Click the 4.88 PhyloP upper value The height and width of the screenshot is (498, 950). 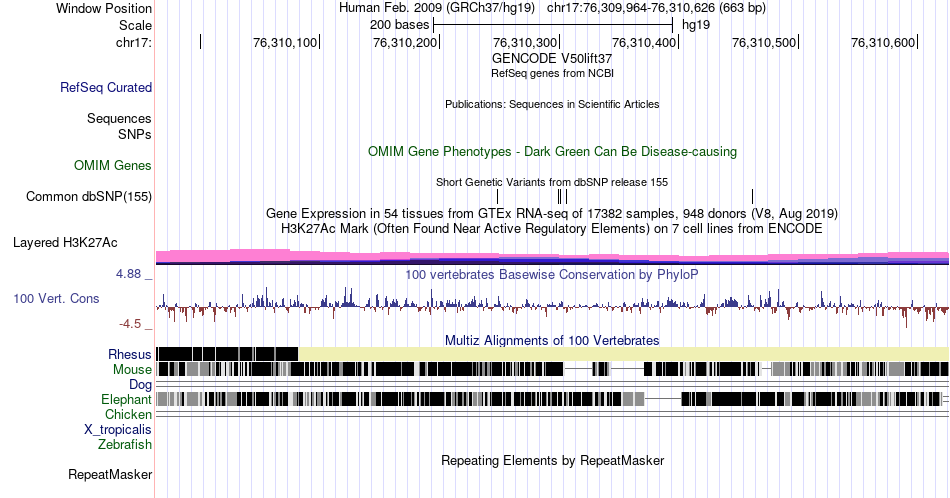pos(128,274)
